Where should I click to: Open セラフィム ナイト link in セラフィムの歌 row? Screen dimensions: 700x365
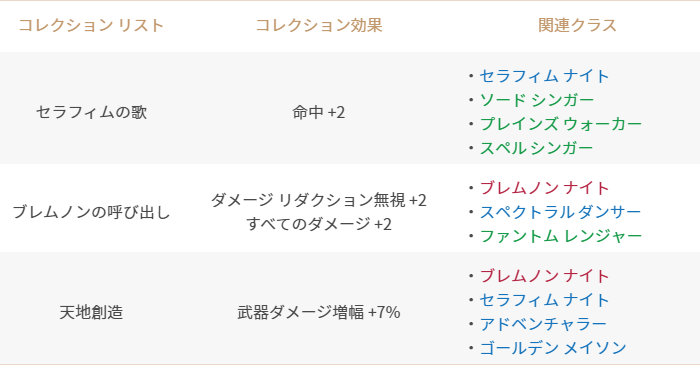[x=544, y=76]
